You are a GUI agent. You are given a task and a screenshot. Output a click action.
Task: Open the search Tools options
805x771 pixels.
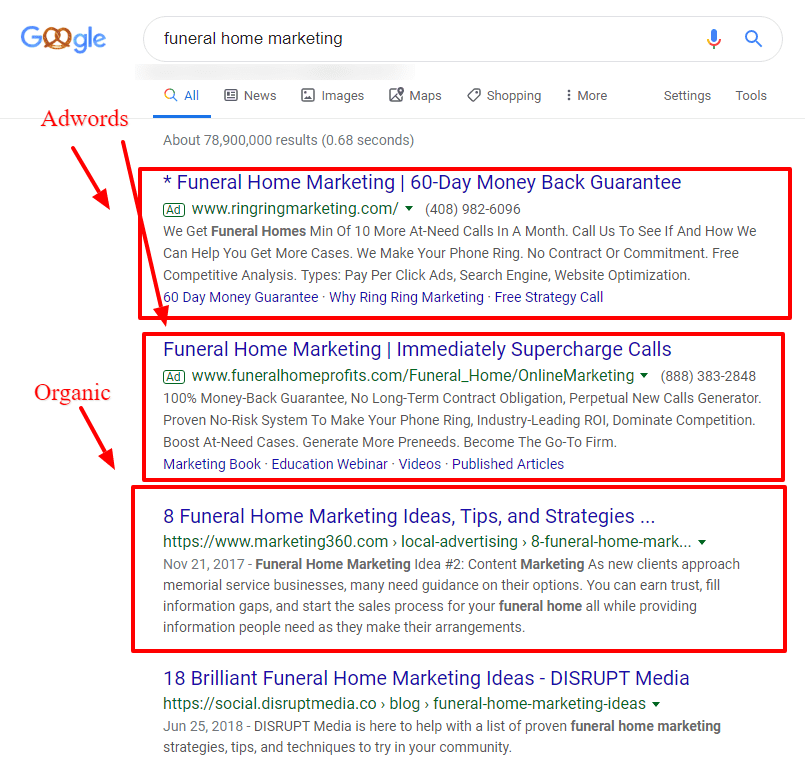[751, 96]
